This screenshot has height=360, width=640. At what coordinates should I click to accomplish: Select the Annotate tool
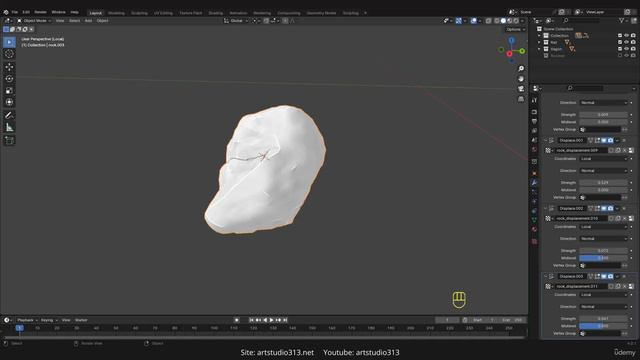9,116
